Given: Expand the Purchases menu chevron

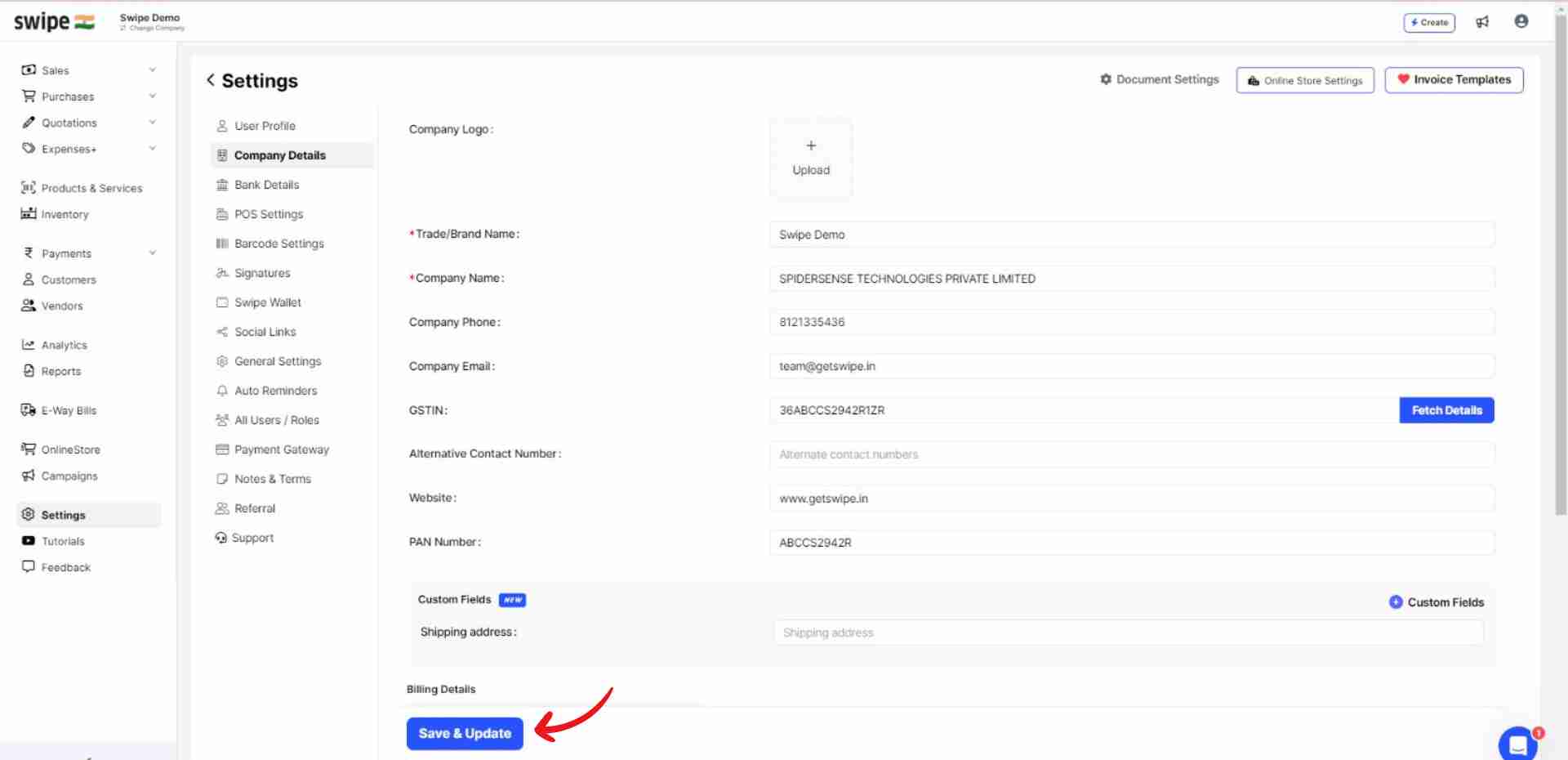Looking at the screenshot, I should [x=153, y=96].
